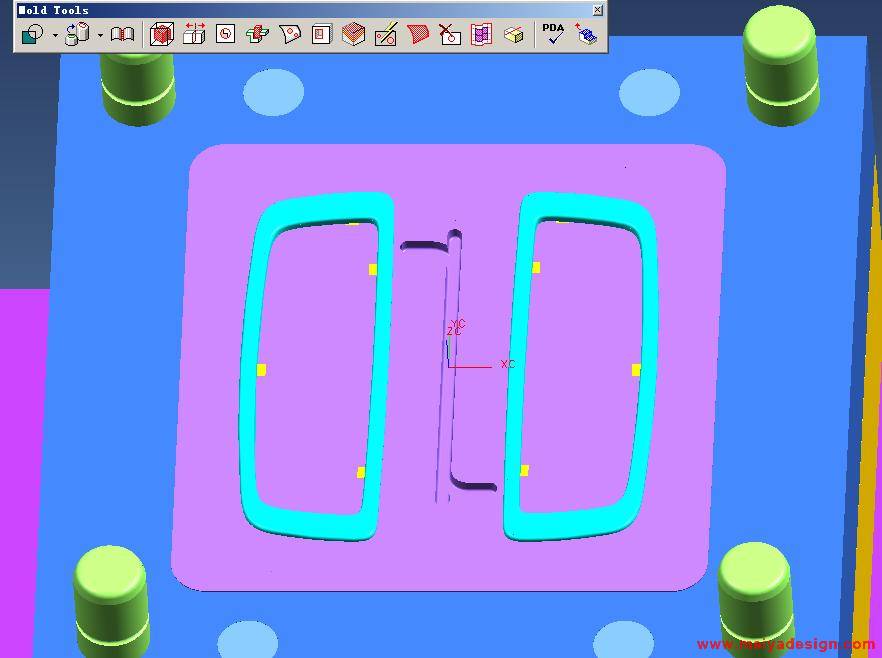Expand the dropdown arrow beside the Boolean icon
The height and width of the screenshot is (658, 882).
55,35
